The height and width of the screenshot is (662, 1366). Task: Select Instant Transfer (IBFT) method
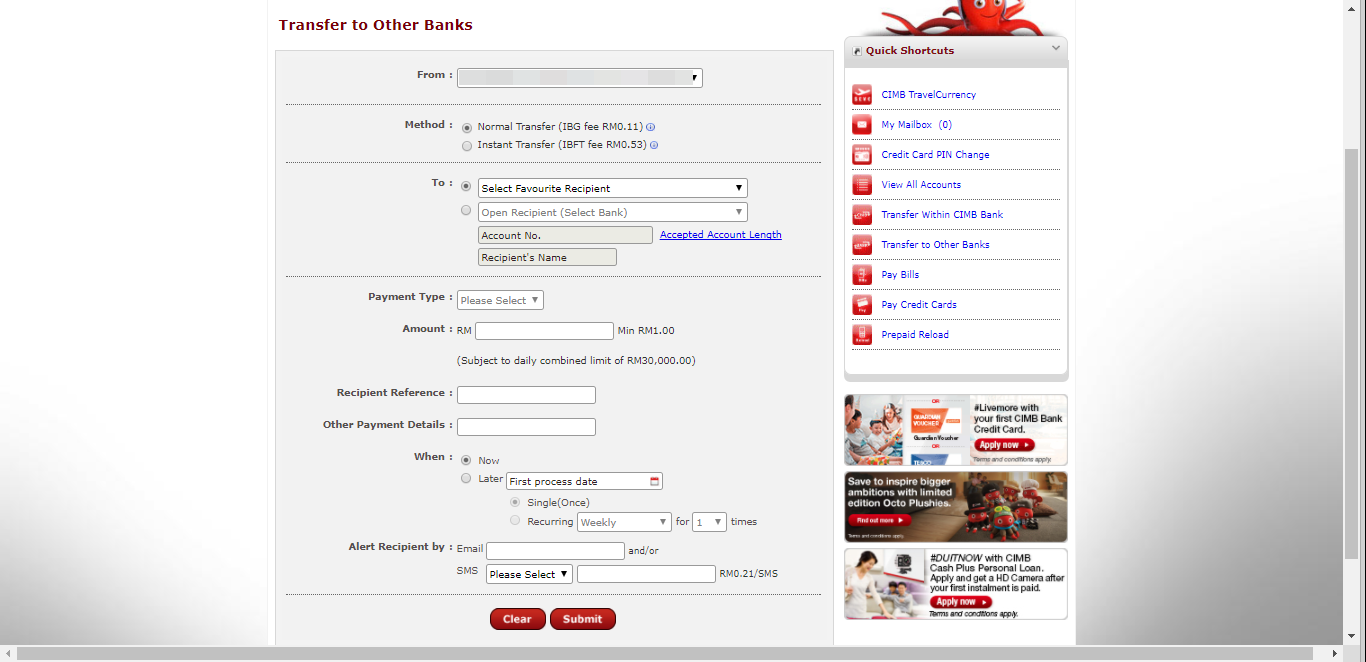(467, 146)
